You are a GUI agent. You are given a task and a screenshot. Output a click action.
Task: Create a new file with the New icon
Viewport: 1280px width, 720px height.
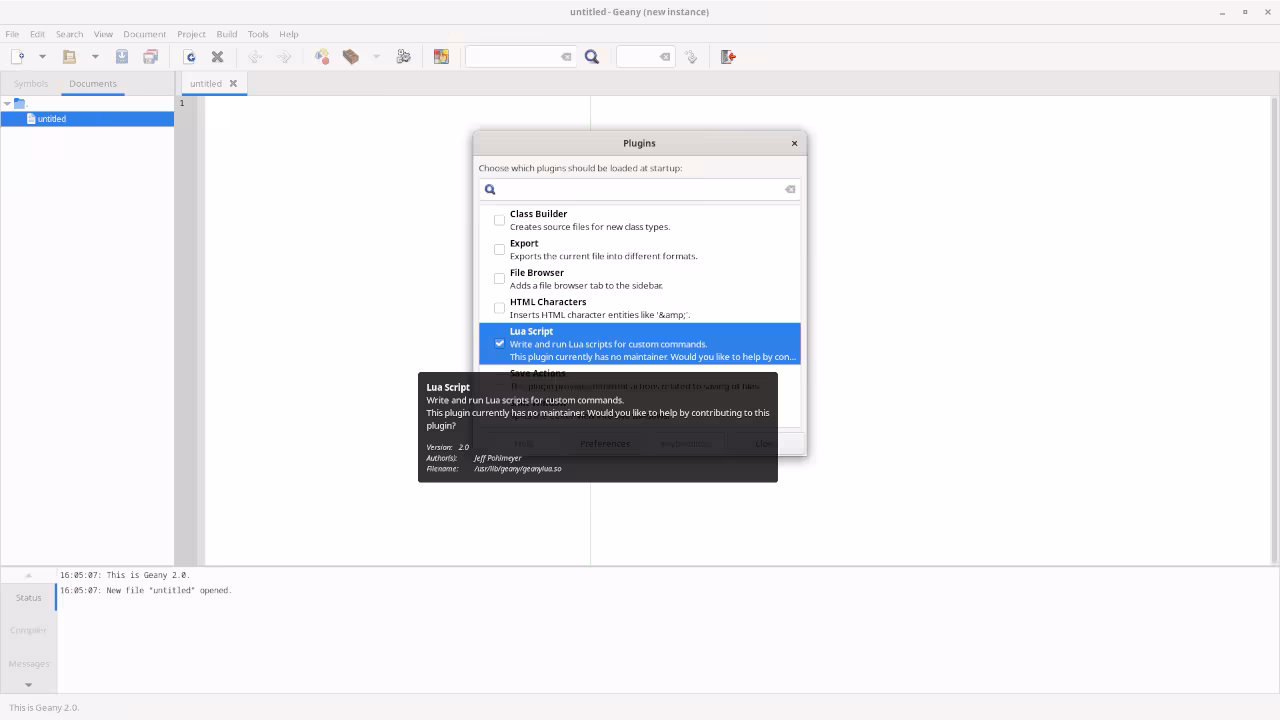[16, 56]
